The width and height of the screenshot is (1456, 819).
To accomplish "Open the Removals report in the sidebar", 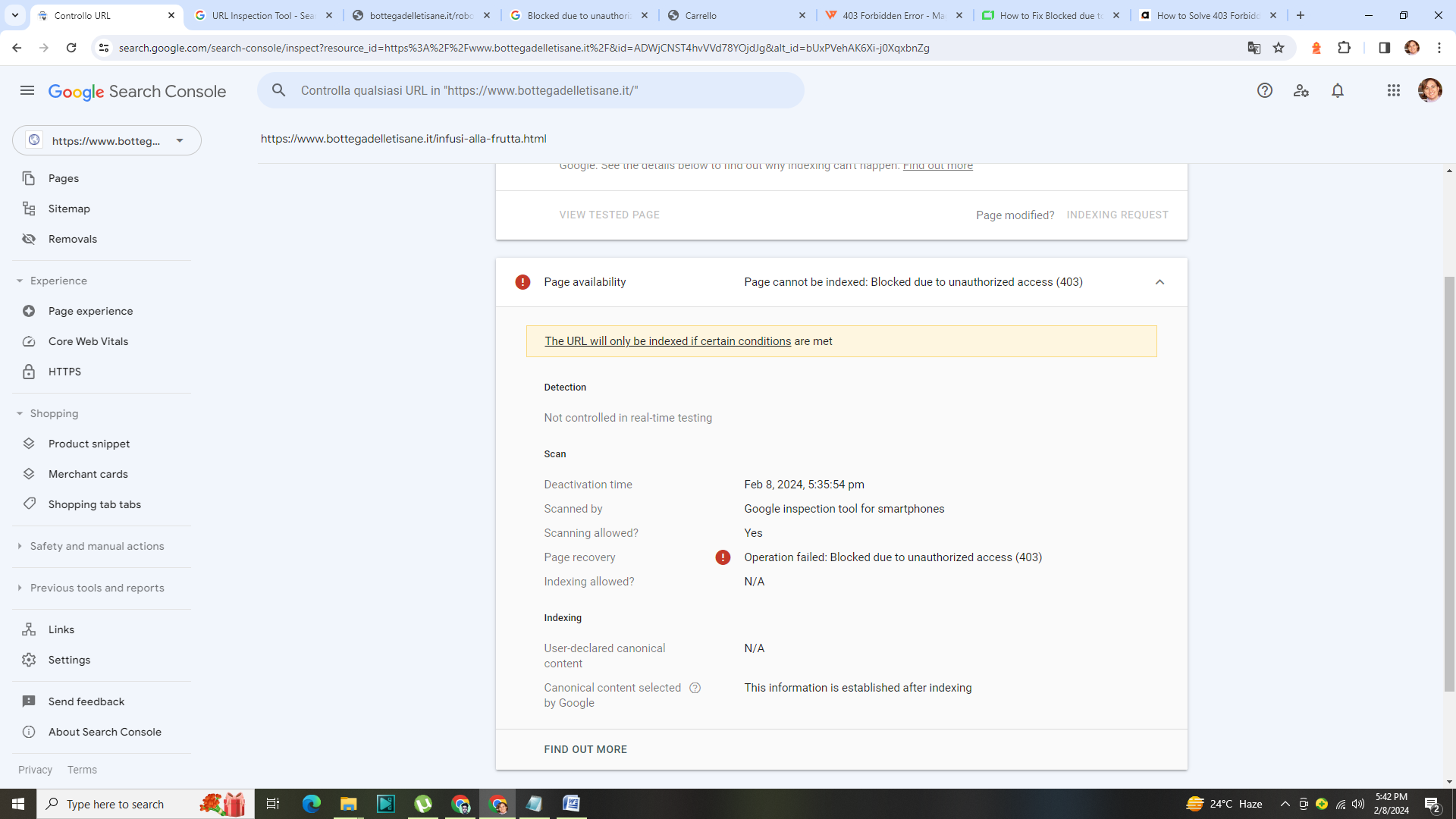I will (x=72, y=239).
